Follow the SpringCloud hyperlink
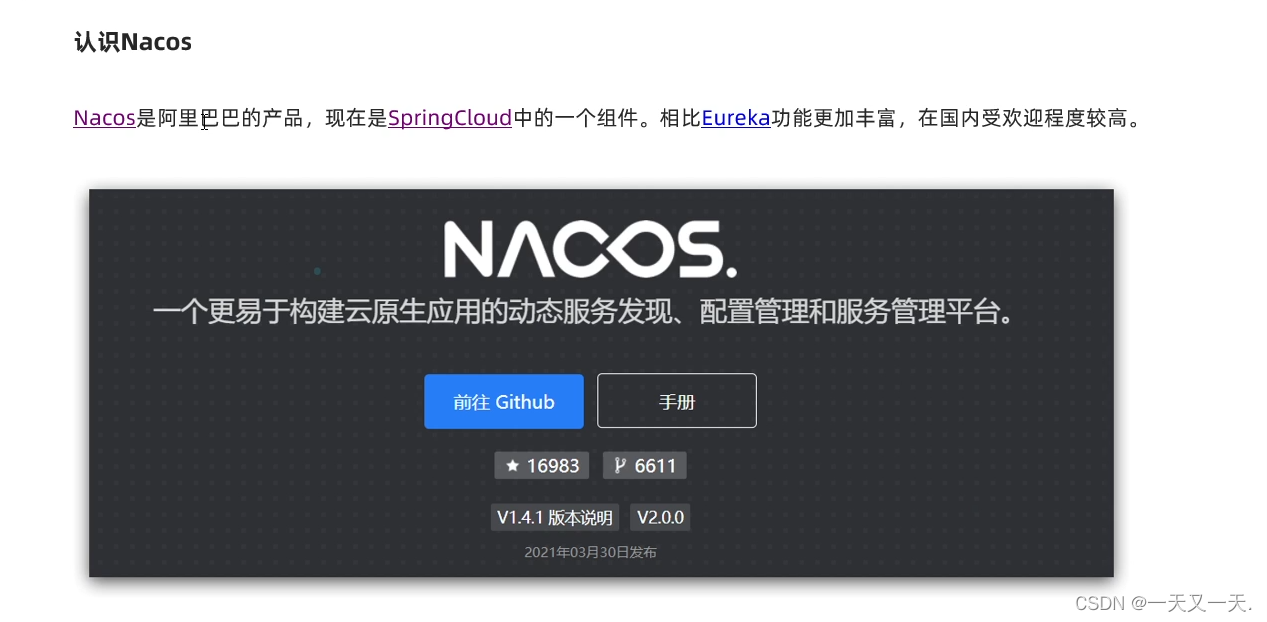 (x=450, y=118)
